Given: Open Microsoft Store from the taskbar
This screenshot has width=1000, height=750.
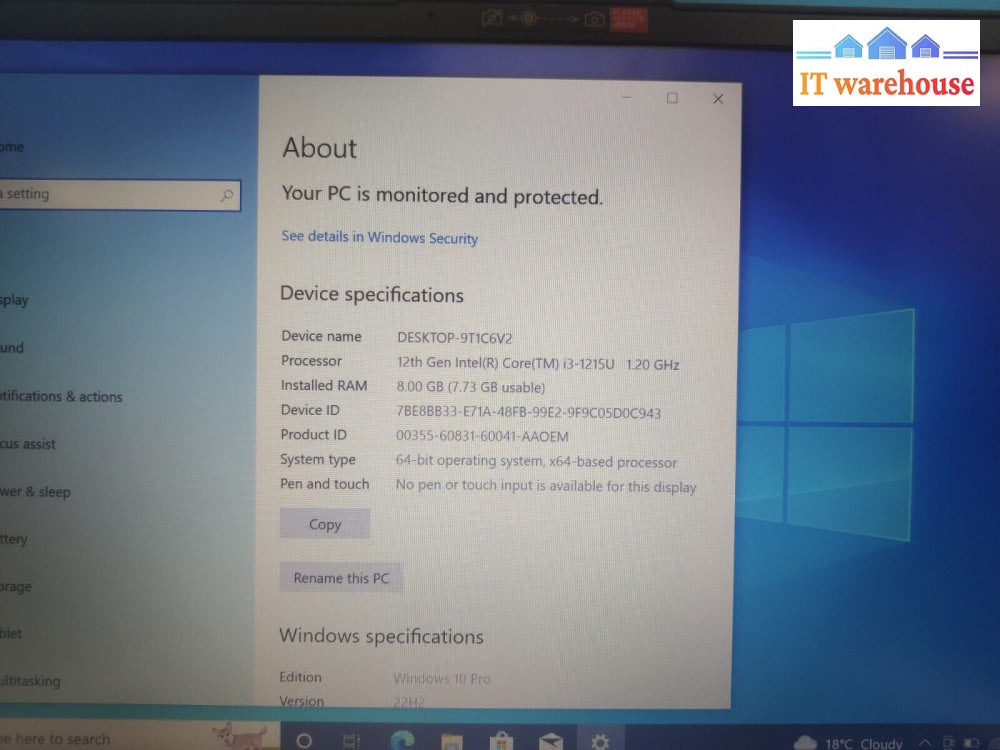Looking at the screenshot, I should [x=502, y=741].
